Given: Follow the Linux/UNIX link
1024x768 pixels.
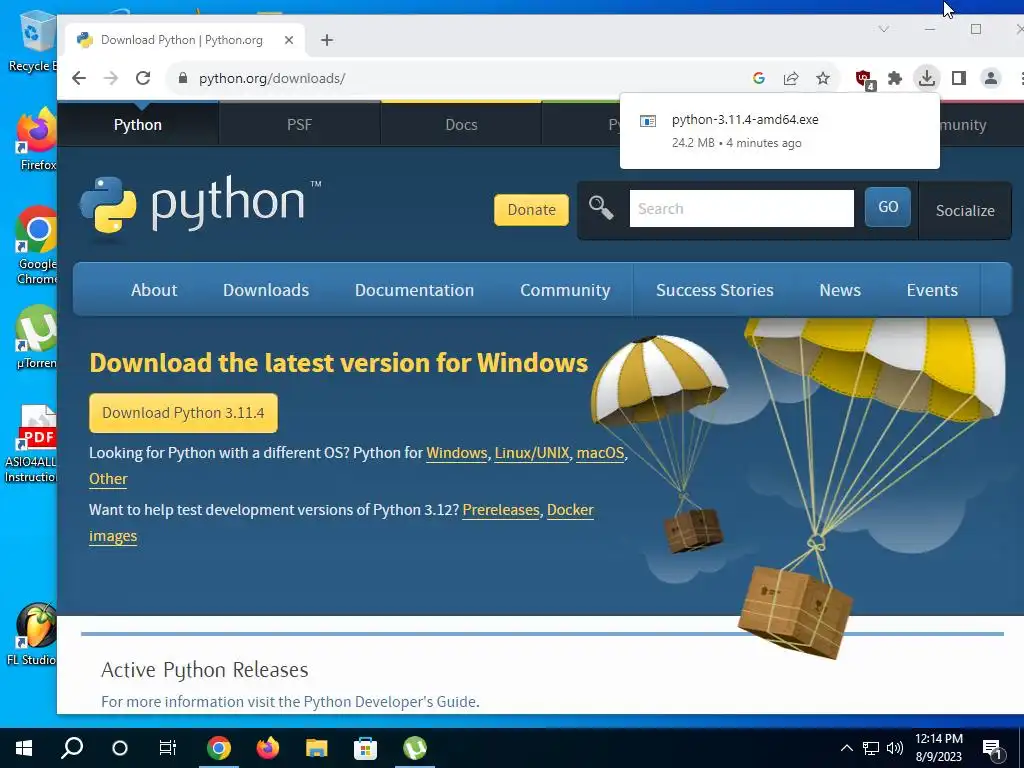Looking at the screenshot, I should click(532, 453).
